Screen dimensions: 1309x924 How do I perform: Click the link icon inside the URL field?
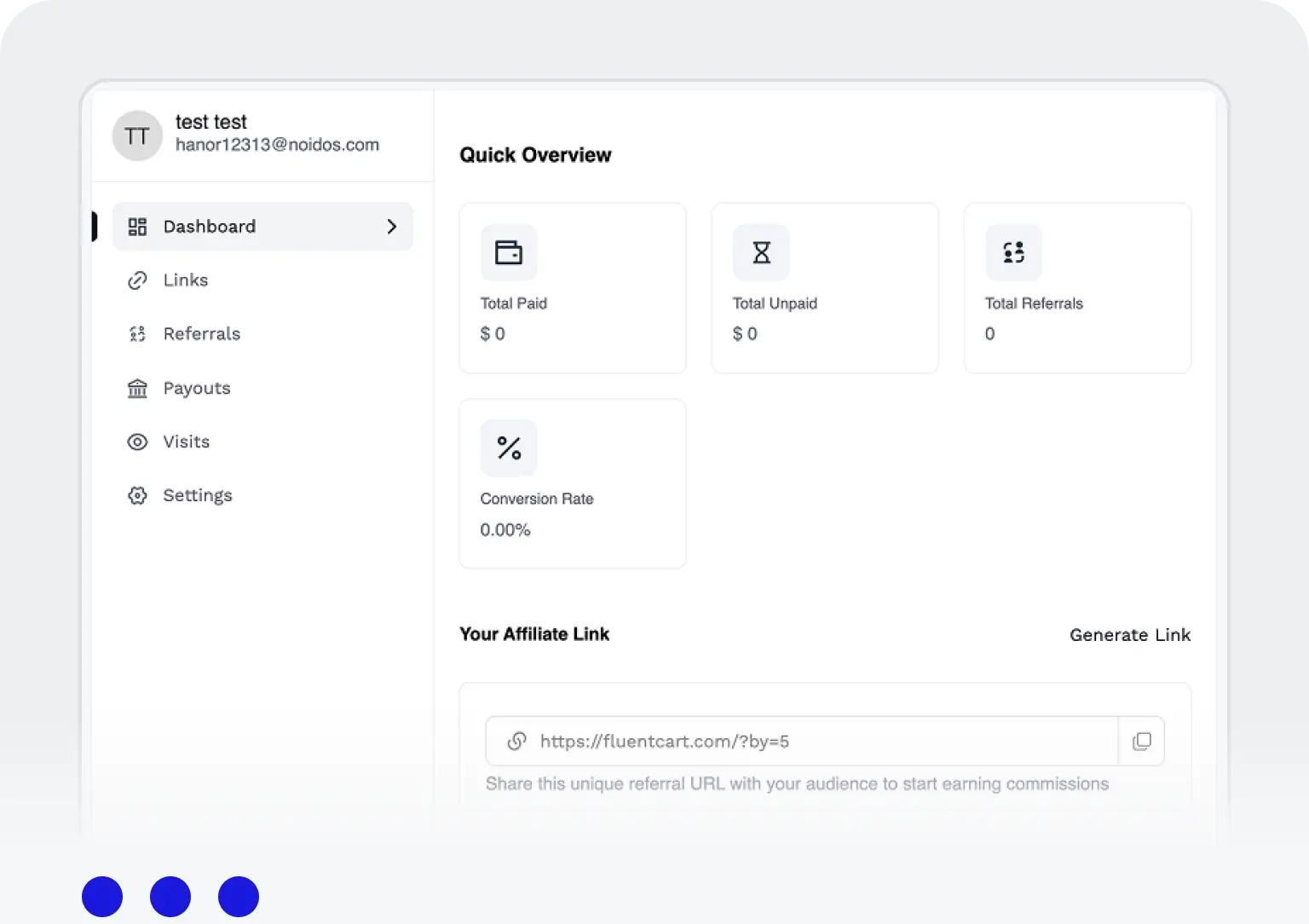517,741
